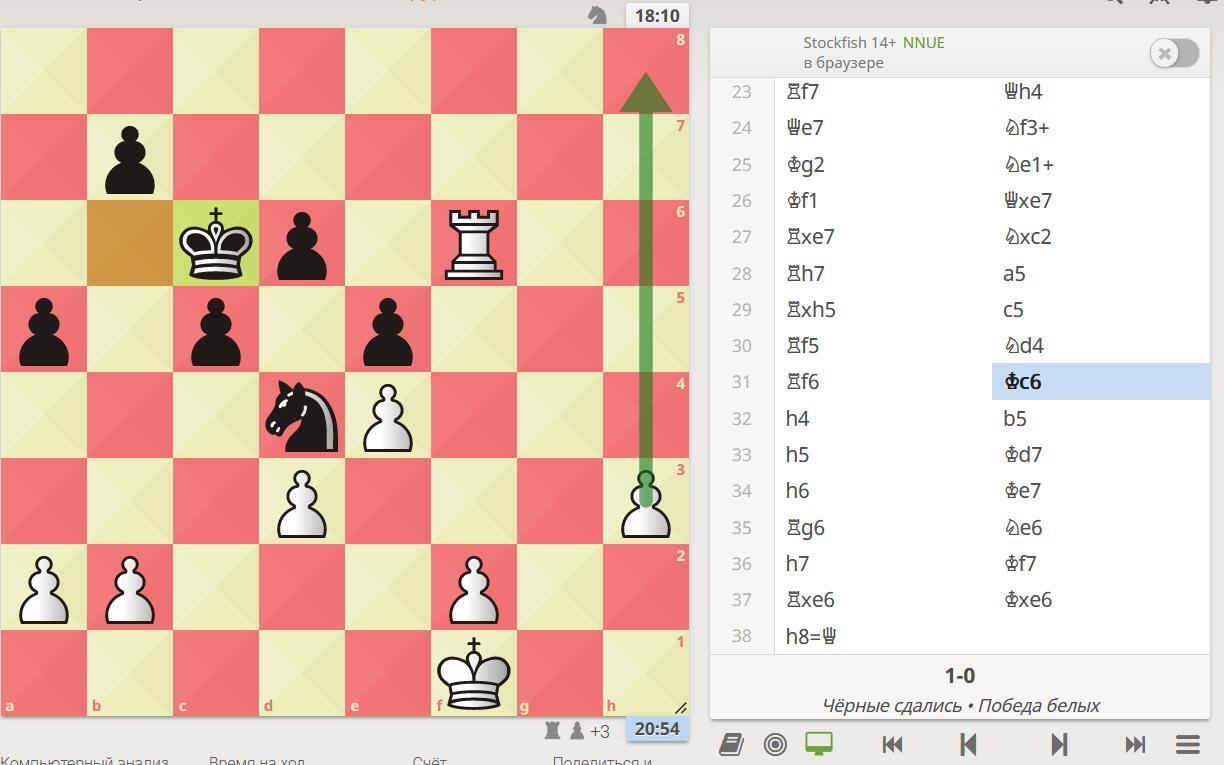Step forward one move

click(x=1059, y=744)
